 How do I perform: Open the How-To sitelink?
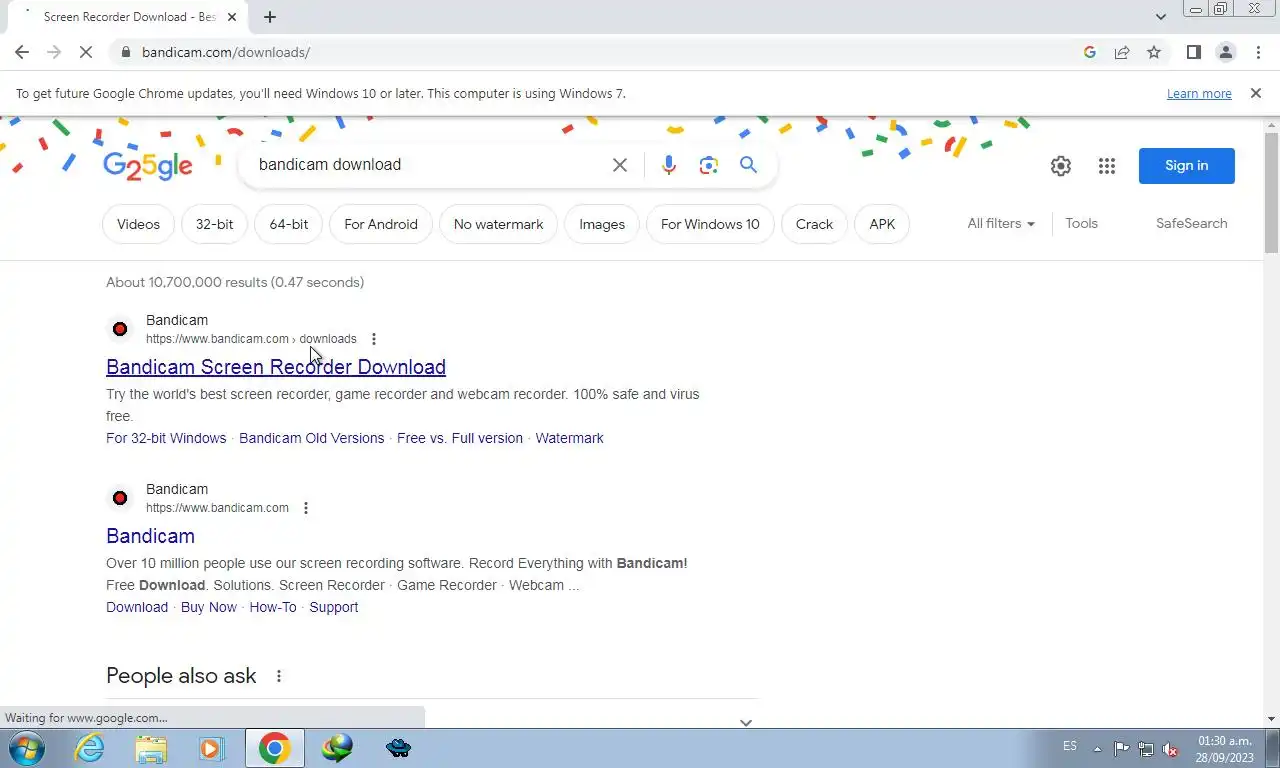(273, 607)
